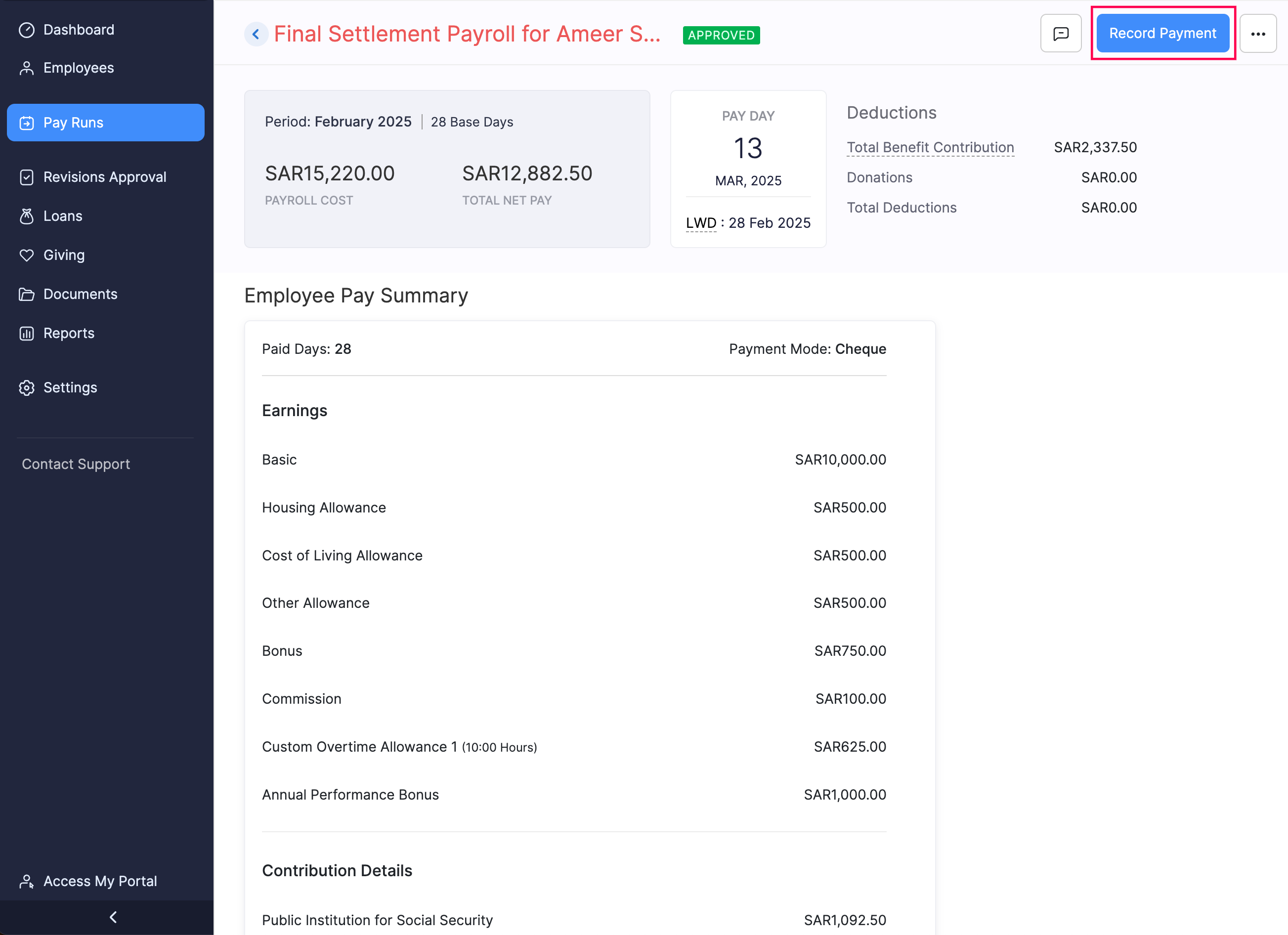Screen dimensions: 1288x935
Task: Open Settings from the sidebar
Action: pyautogui.click(x=70, y=387)
